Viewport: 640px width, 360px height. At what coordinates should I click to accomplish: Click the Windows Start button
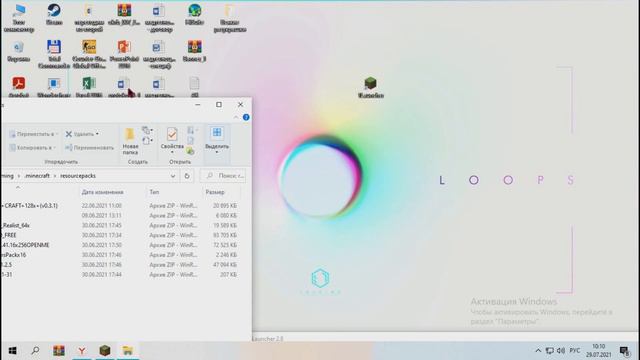coord(12,351)
